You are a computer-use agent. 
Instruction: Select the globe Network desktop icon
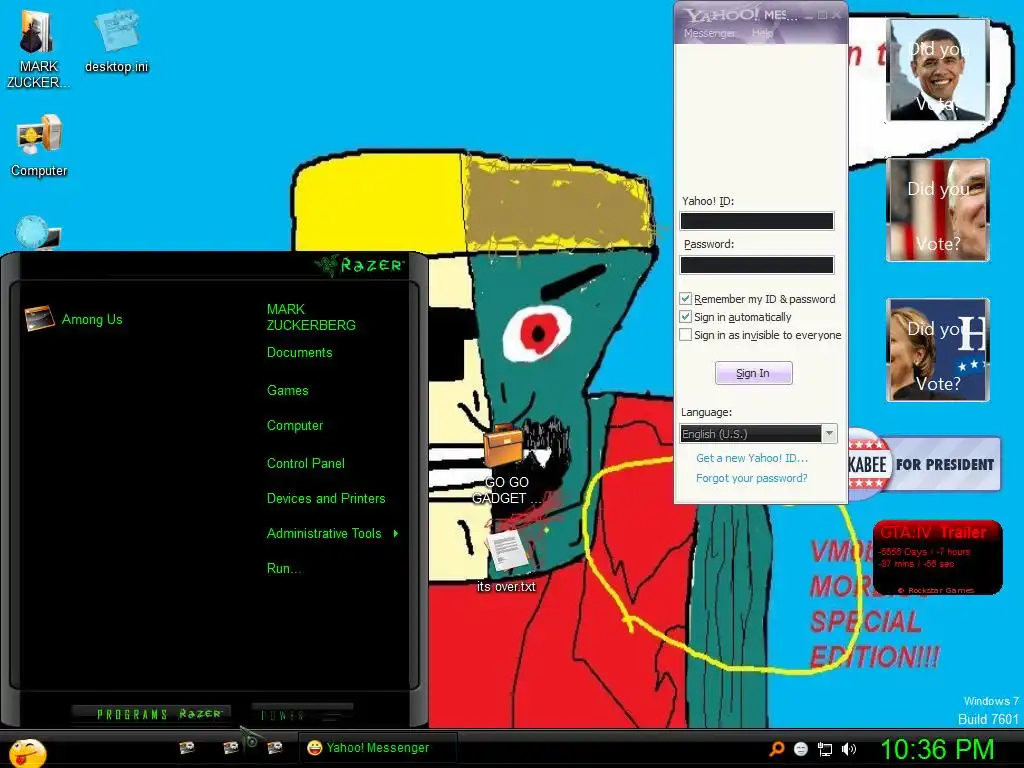tap(38, 232)
